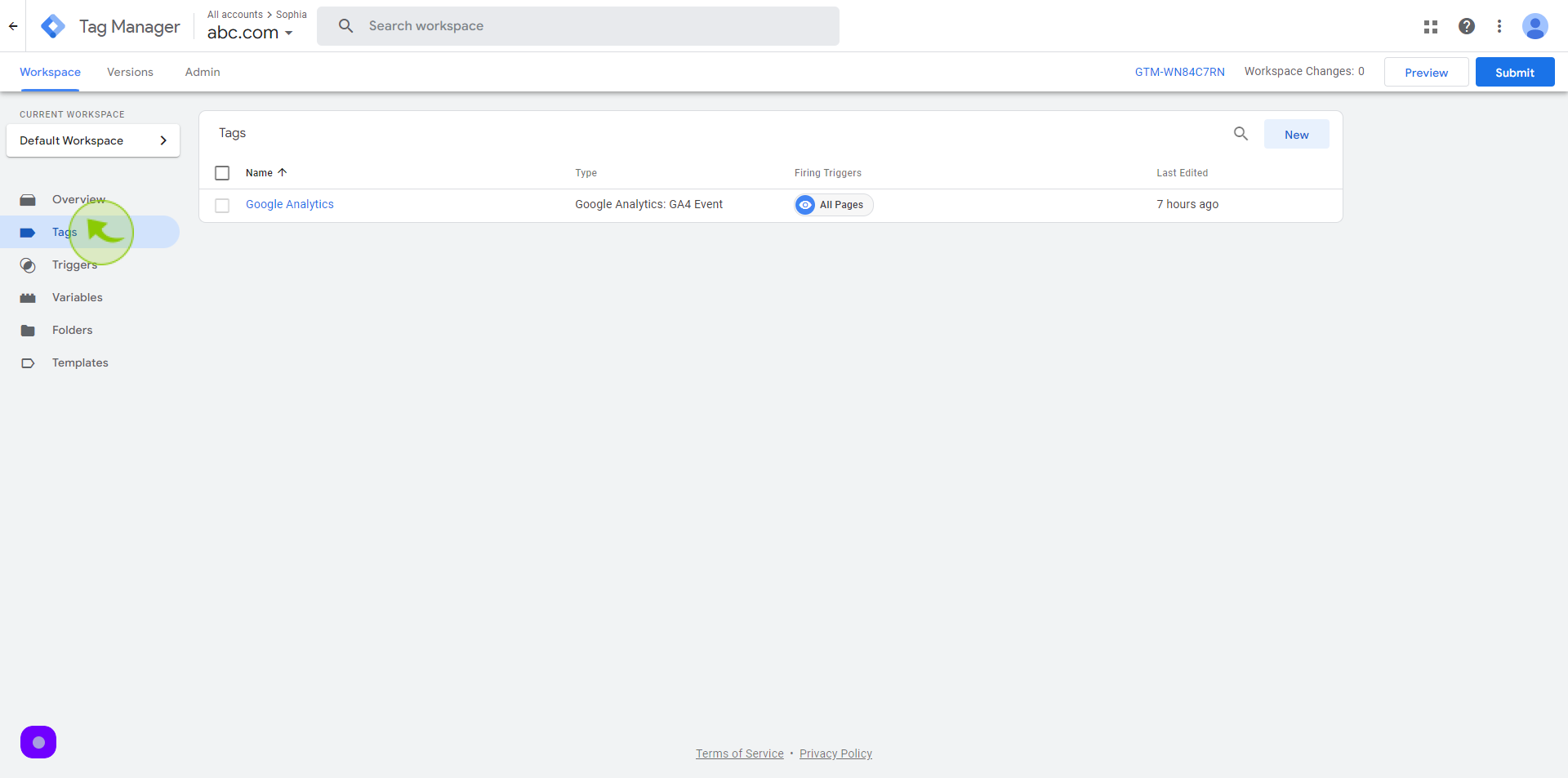The image size is (1568, 778).
Task: Click the New tag button
Action: [x=1296, y=135]
